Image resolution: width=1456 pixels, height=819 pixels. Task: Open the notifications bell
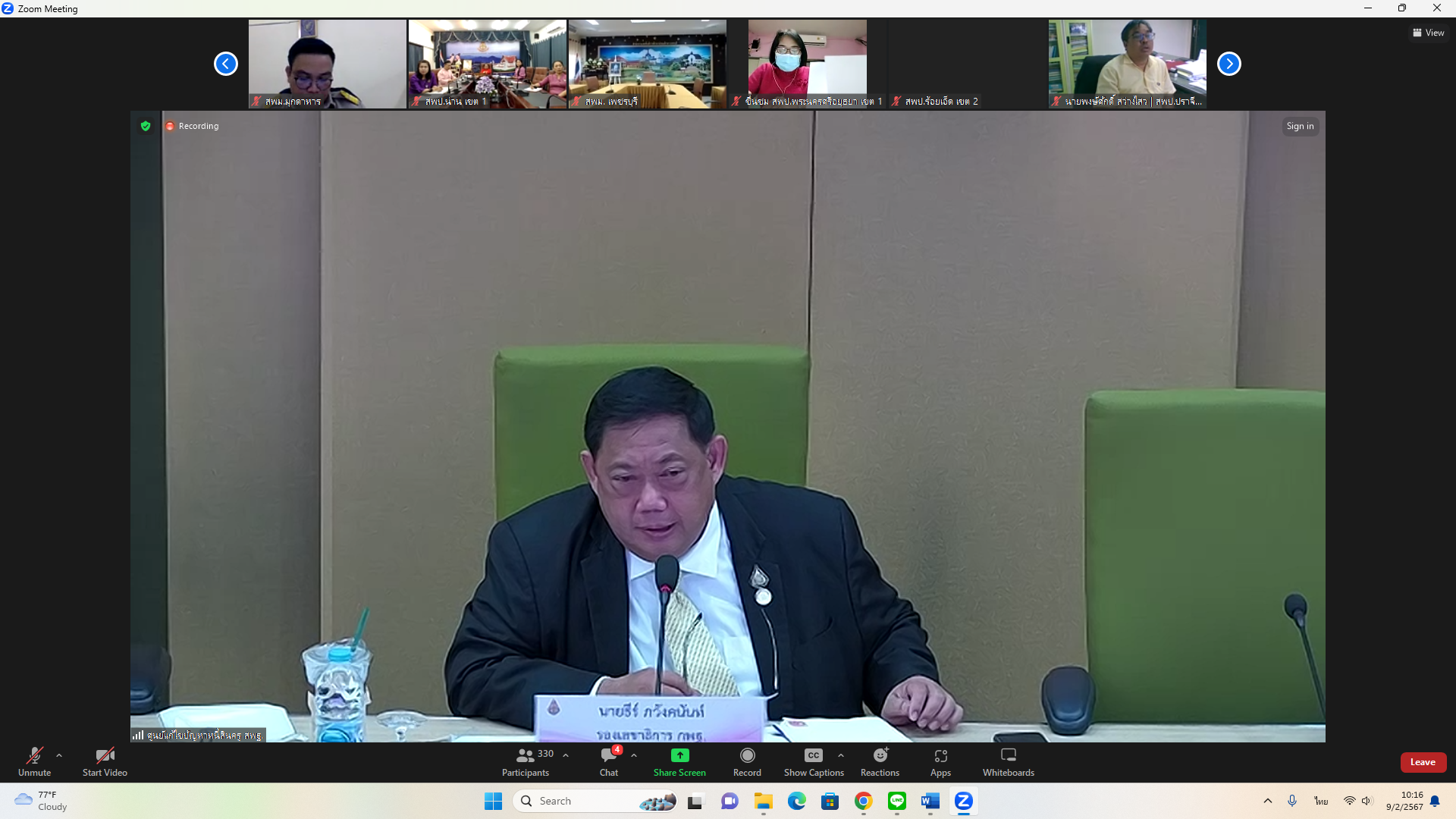coord(1435,801)
